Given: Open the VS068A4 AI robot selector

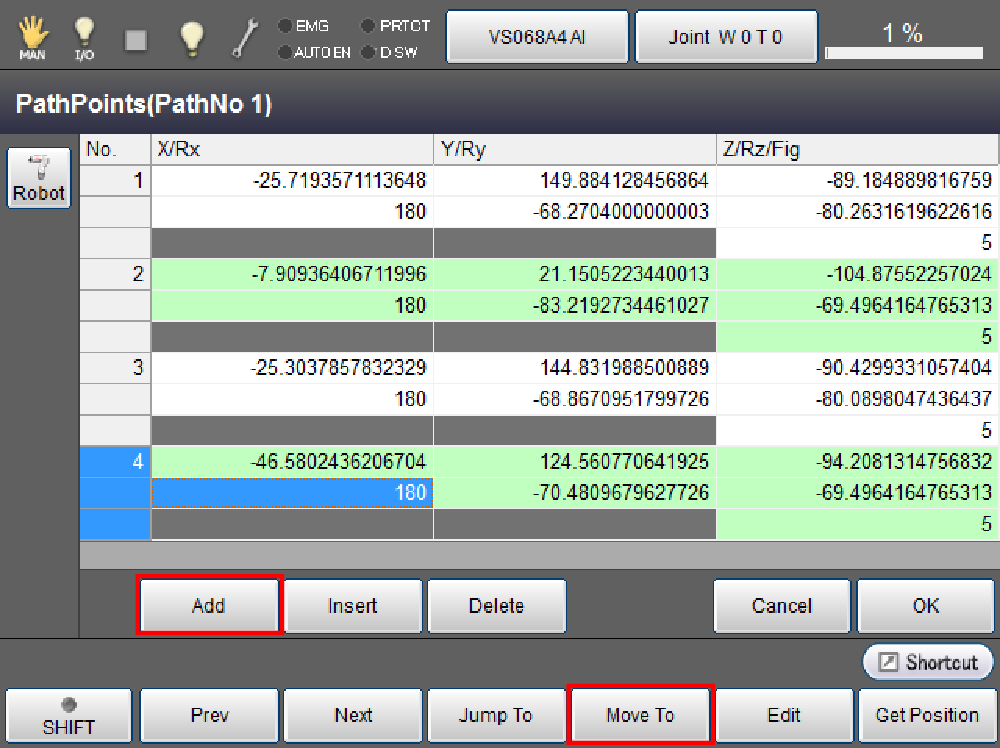Looking at the screenshot, I should 537,37.
